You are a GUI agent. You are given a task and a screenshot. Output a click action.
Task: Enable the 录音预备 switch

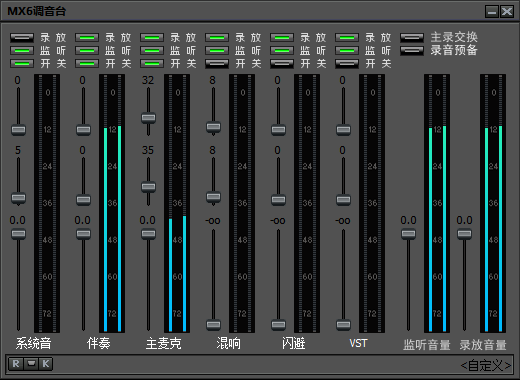coord(412,51)
